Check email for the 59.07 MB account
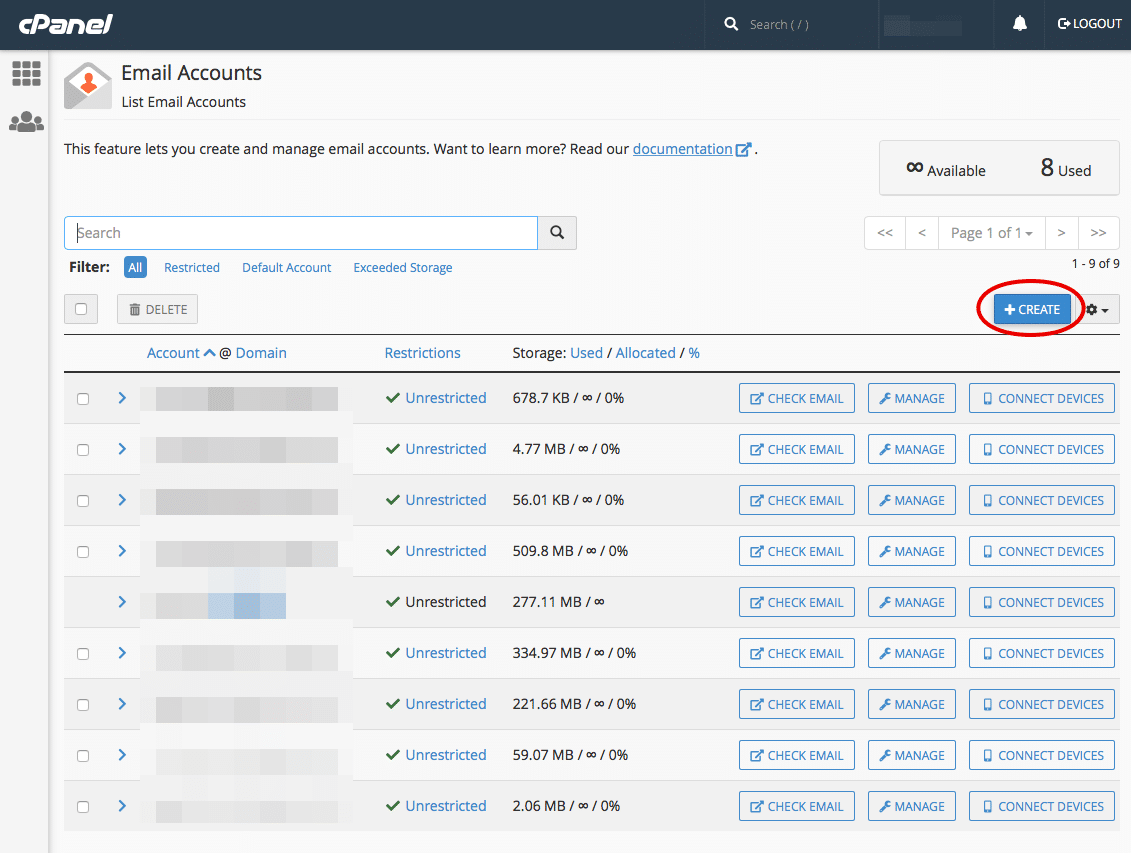Screen dimensions: 1131x853 click(796, 755)
